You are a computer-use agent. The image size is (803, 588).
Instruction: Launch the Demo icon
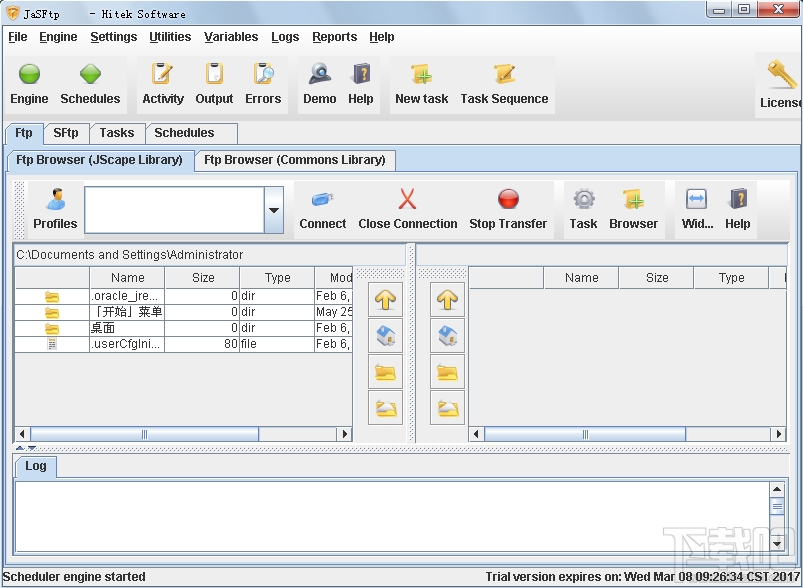click(x=319, y=75)
